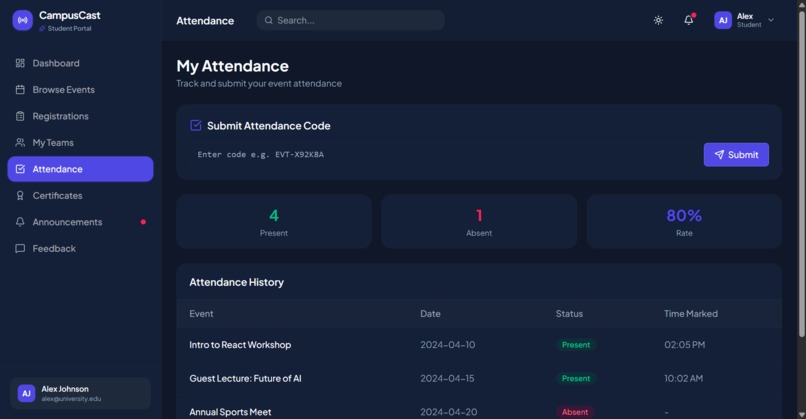View Announcements

tap(80, 222)
